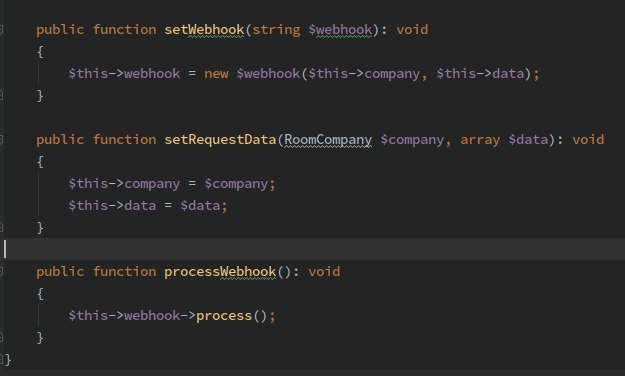Click data property inside new $webhook call
The image size is (625, 376).
508,73
